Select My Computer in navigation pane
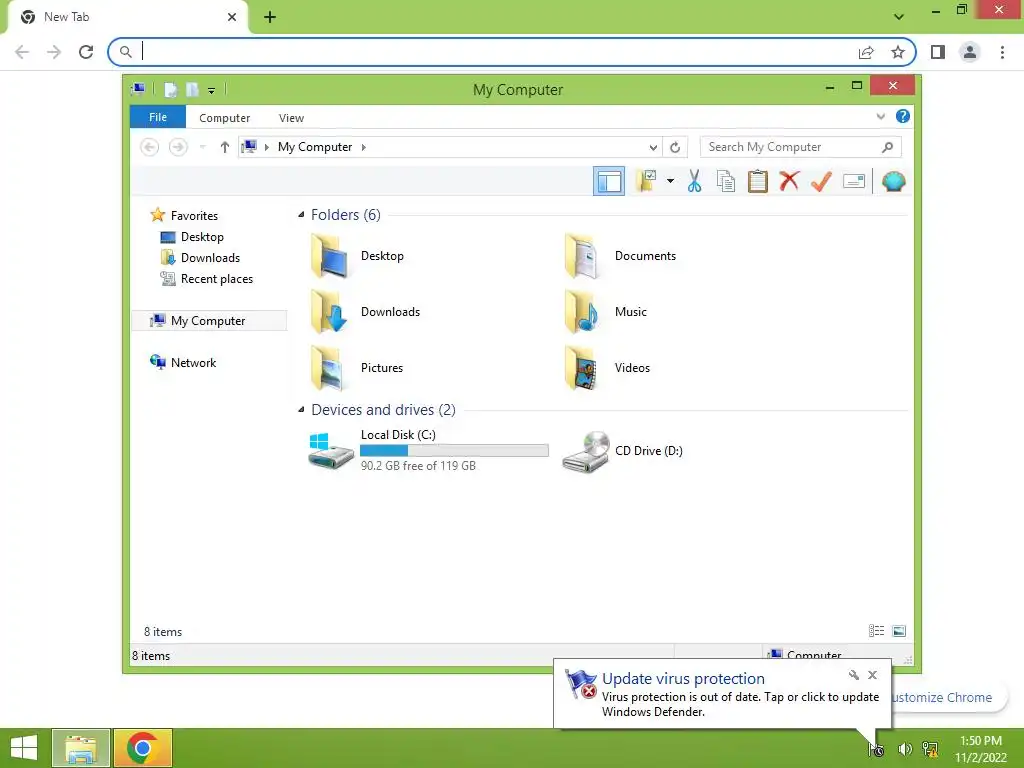The image size is (1024, 768). click(209, 321)
